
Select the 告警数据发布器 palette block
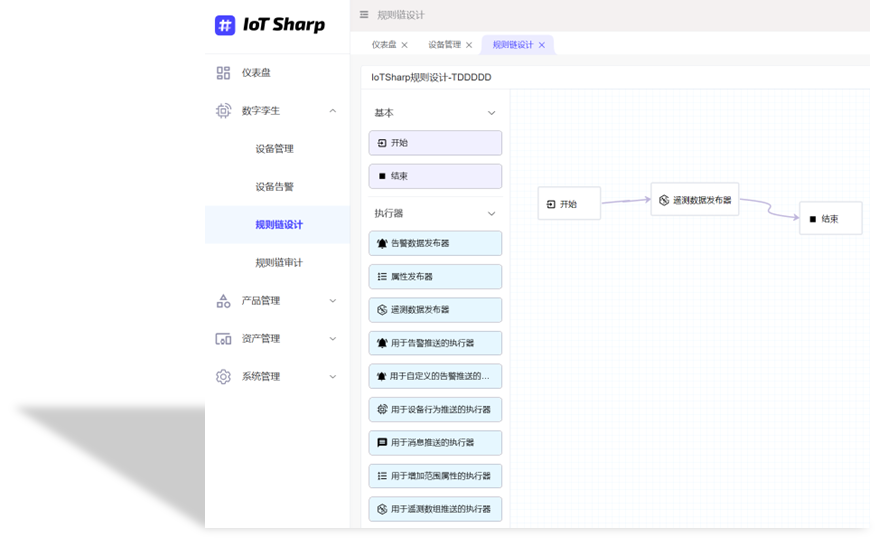[435, 243]
